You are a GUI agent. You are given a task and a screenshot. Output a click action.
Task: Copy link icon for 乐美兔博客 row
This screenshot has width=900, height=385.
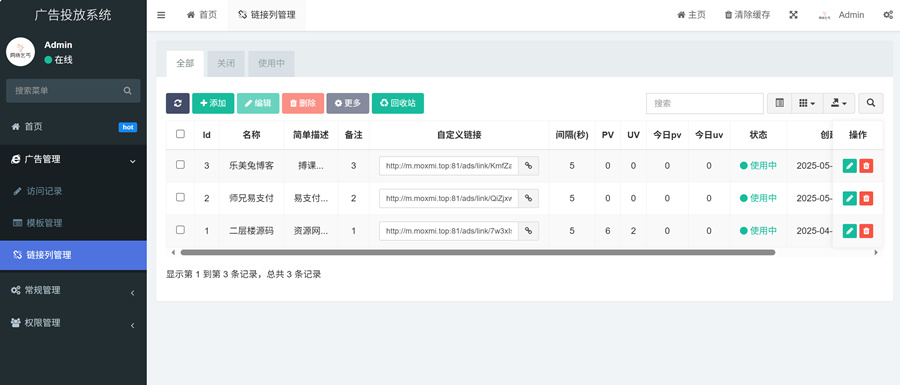coord(529,166)
